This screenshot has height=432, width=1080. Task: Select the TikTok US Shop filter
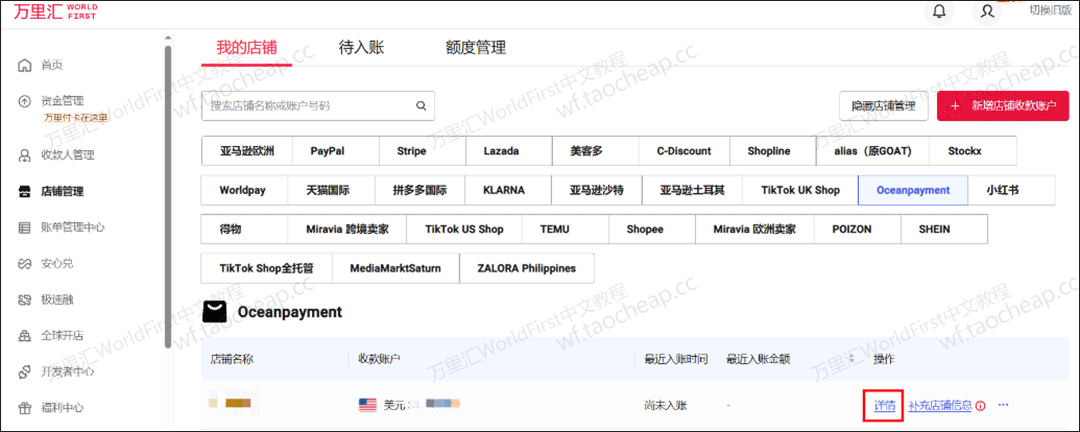(x=464, y=229)
